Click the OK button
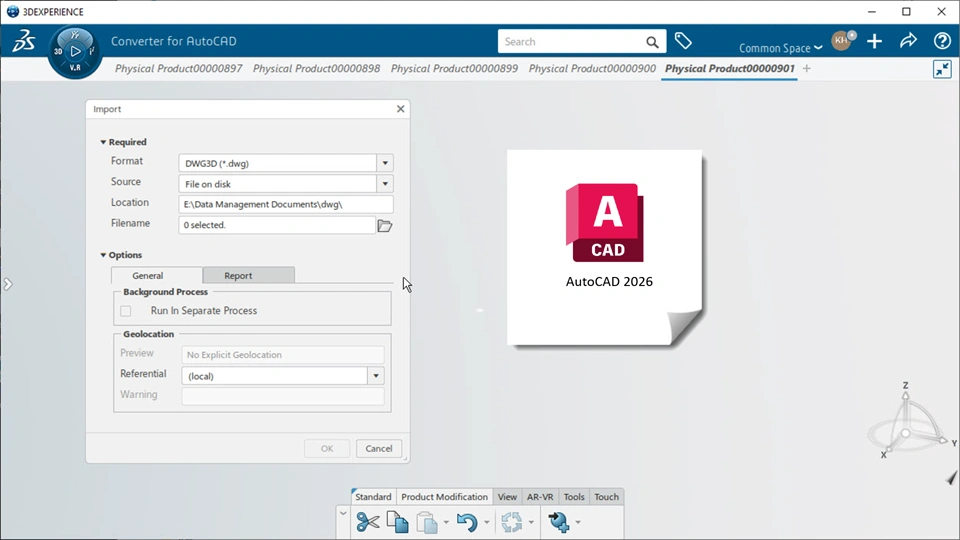Viewport: 960px width, 540px height. [x=327, y=449]
